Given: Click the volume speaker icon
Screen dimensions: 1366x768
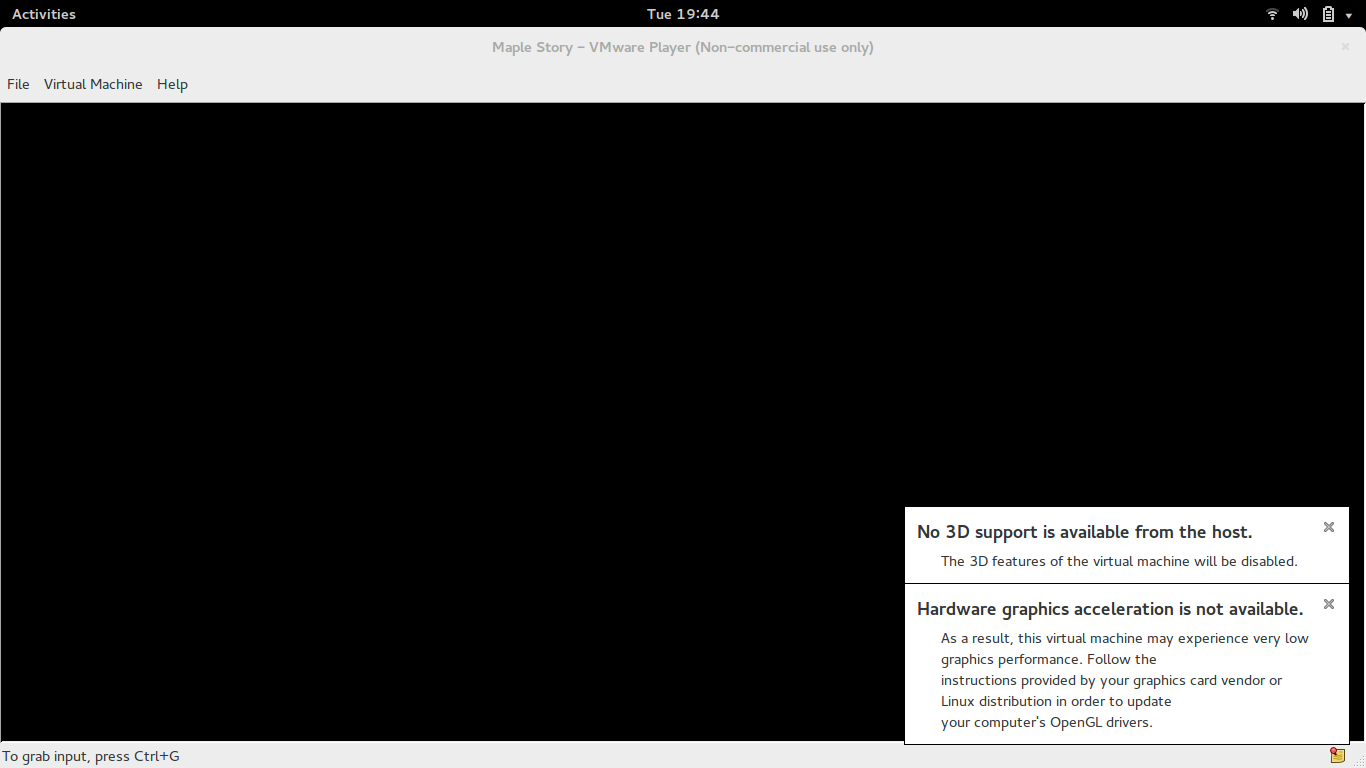Looking at the screenshot, I should pyautogui.click(x=1300, y=14).
